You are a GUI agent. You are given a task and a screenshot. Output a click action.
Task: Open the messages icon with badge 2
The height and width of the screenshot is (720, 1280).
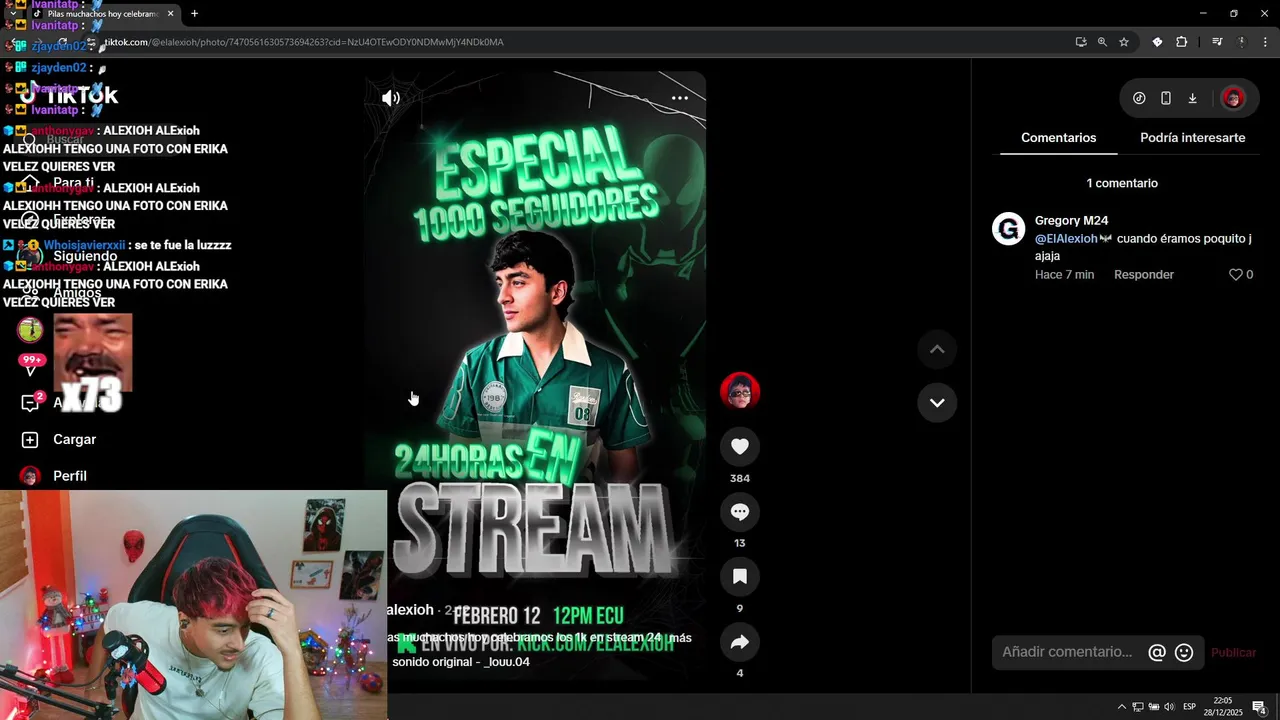pyautogui.click(x=31, y=403)
